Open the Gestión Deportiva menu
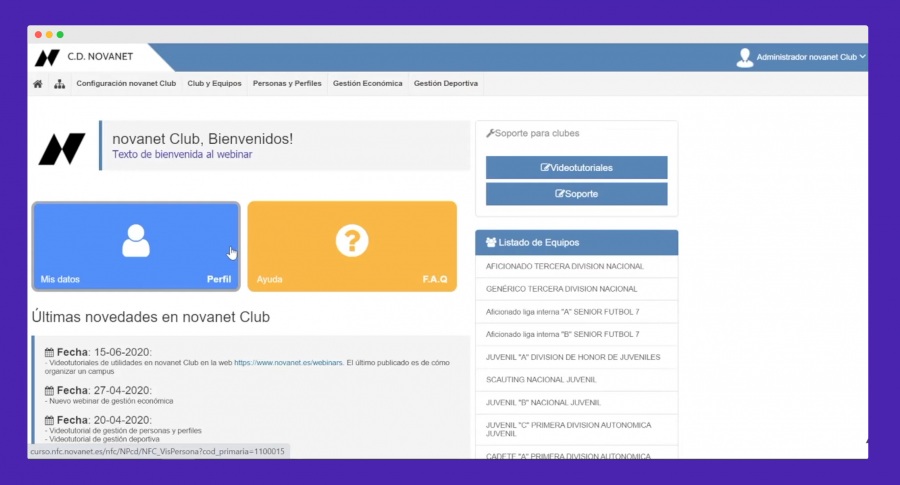 point(446,83)
